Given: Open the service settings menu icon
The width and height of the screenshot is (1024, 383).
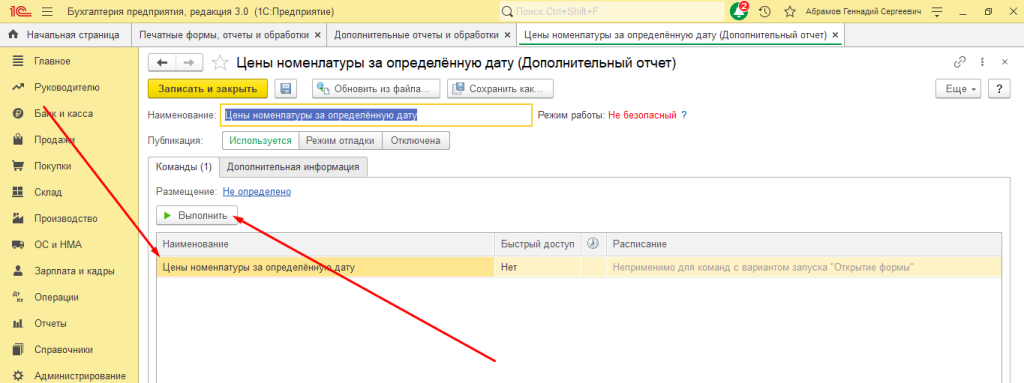Looking at the screenshot, I should 937,12.
